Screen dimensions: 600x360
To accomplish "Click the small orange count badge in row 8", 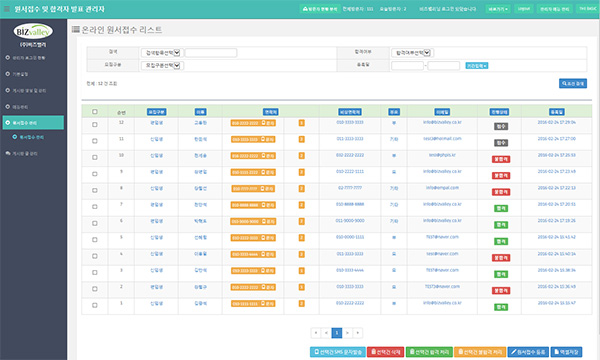I will [302, 189].
